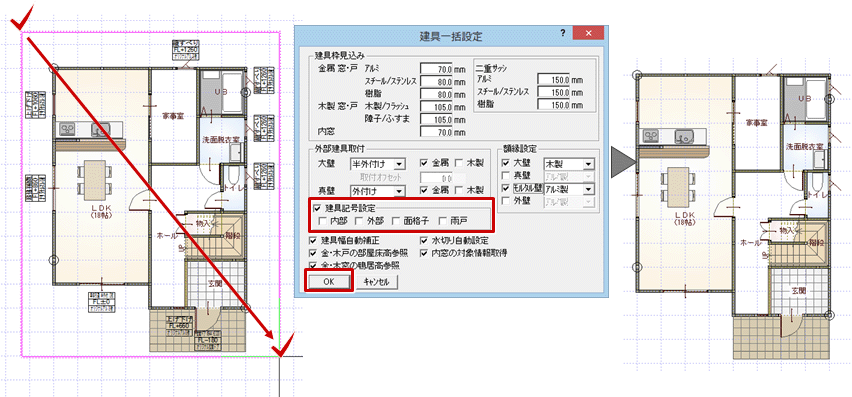Enable the 雨戸 checkbox
The height and width of the screenshot is (397, 852).
point(443,221)
